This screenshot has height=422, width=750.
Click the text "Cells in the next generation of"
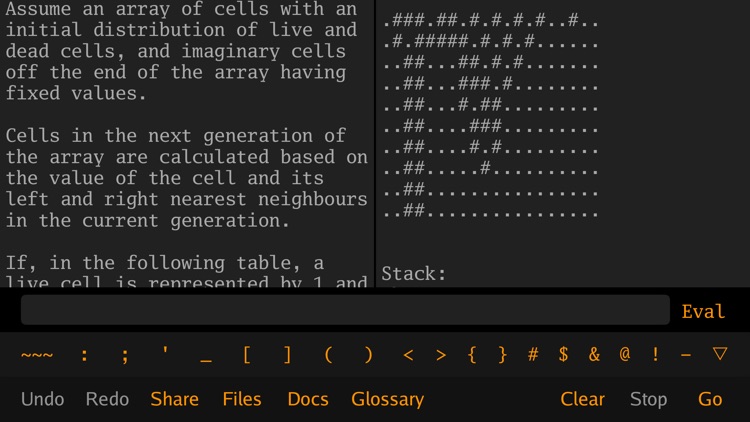click(176, 136)
